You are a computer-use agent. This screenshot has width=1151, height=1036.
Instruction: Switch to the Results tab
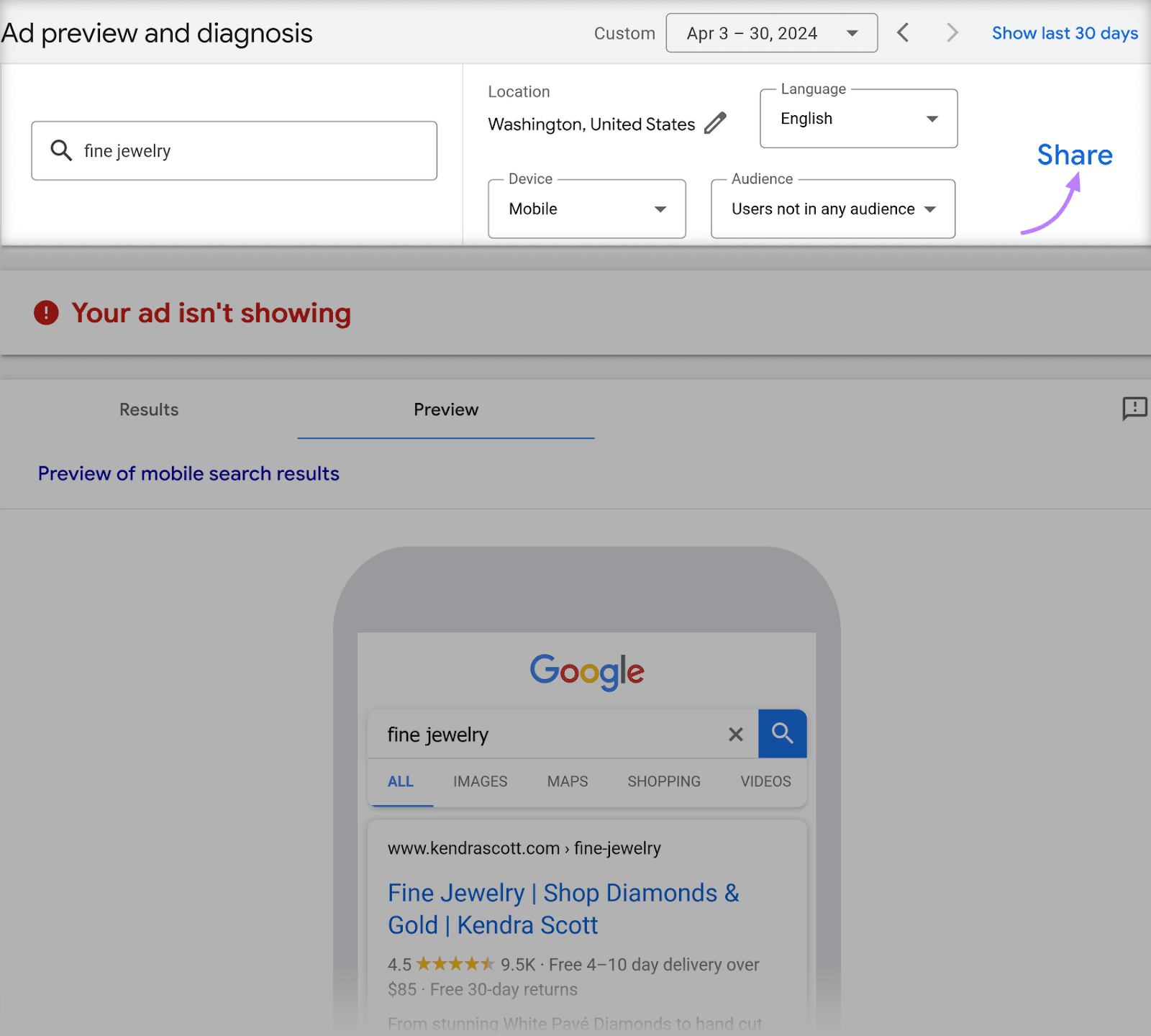[x=148, y=409]
